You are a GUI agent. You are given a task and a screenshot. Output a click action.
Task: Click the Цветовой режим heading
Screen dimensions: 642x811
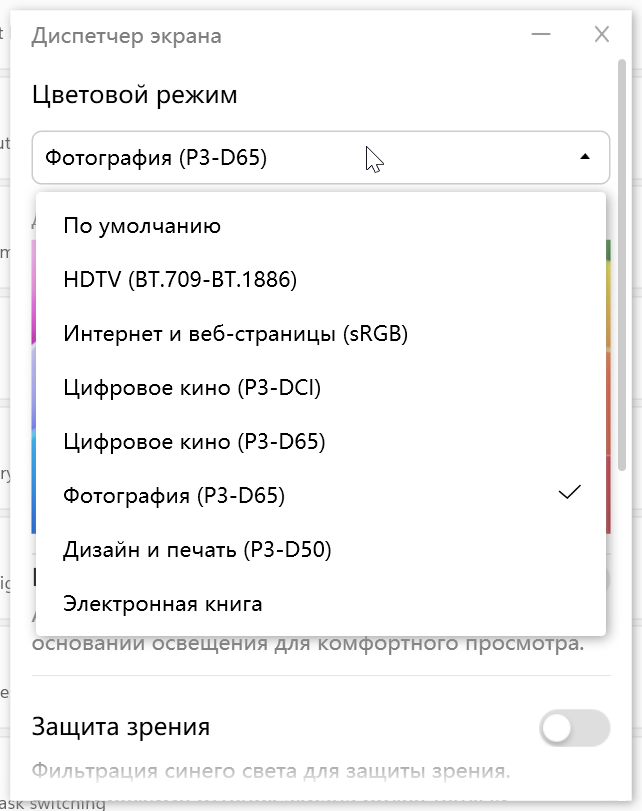pos(135,95)
